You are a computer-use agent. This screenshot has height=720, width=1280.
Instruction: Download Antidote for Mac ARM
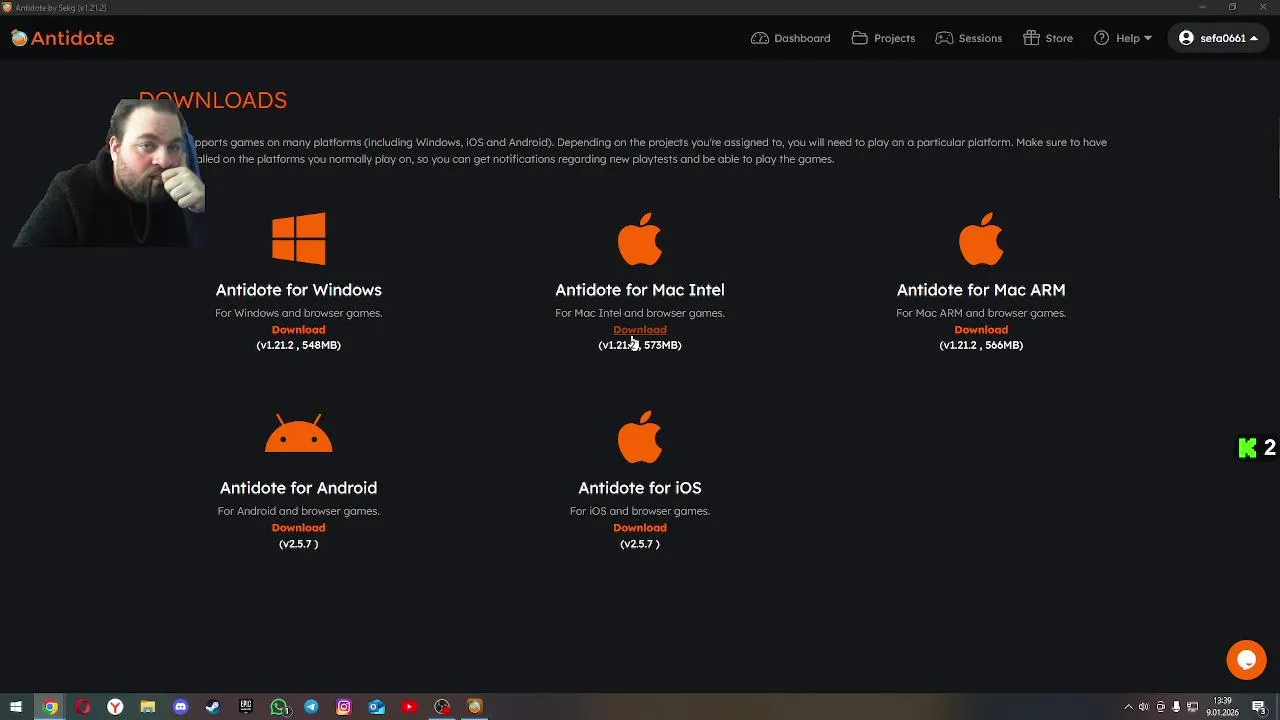(981, 329)
